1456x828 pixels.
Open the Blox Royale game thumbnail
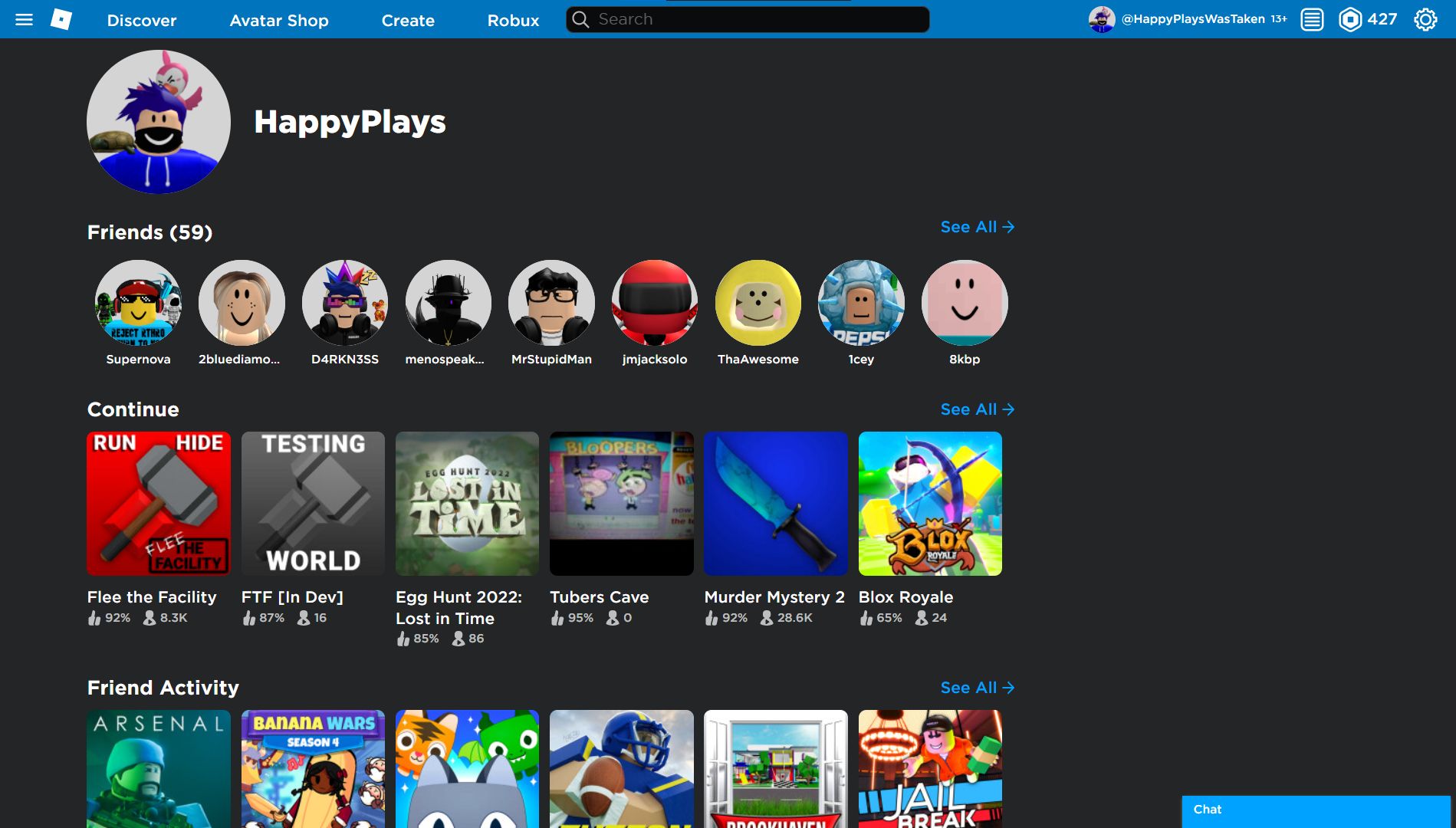930,504
